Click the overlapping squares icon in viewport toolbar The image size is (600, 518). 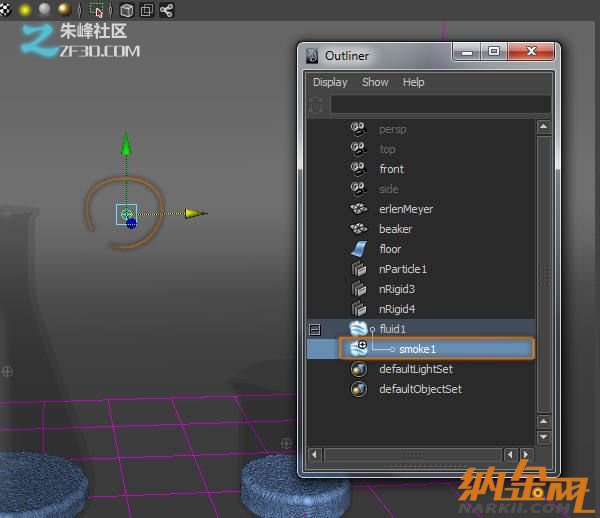(x=147, y=10)
